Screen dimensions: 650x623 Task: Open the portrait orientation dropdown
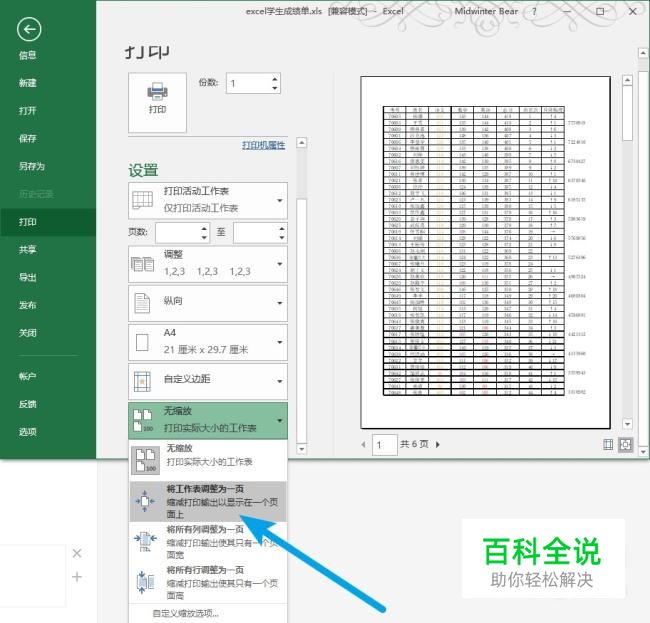pyautogui.click(x=208, y=303)
